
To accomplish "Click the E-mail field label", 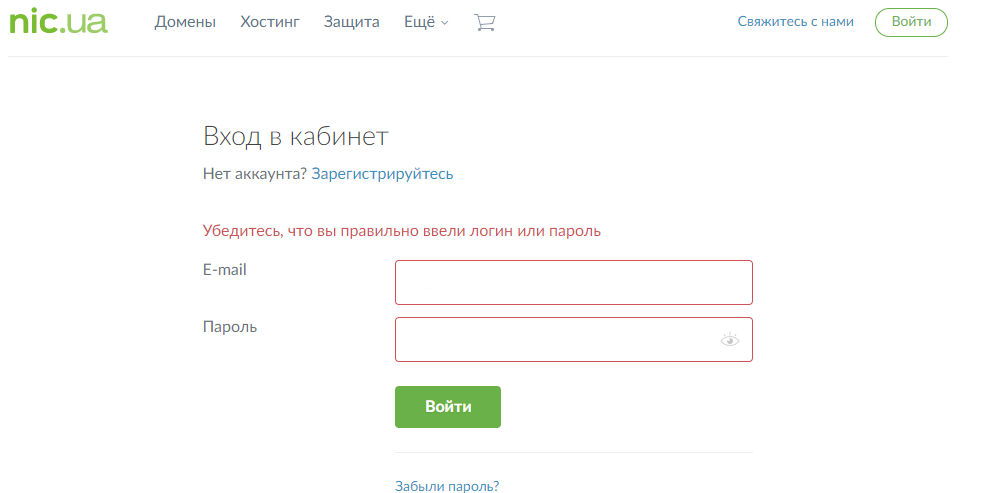I will [x=225, y=270].
